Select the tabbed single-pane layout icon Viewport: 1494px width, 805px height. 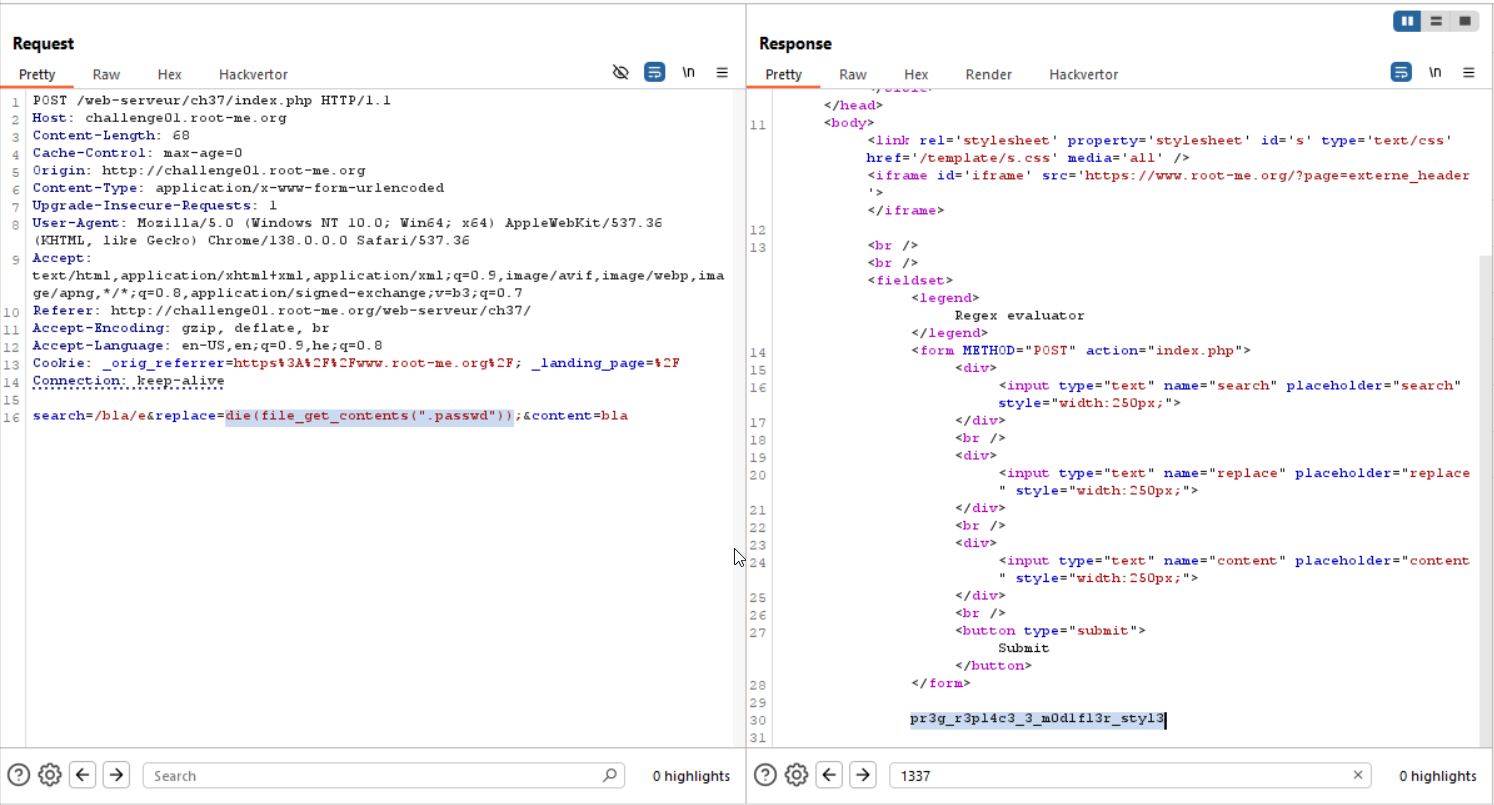point(1464,21)
